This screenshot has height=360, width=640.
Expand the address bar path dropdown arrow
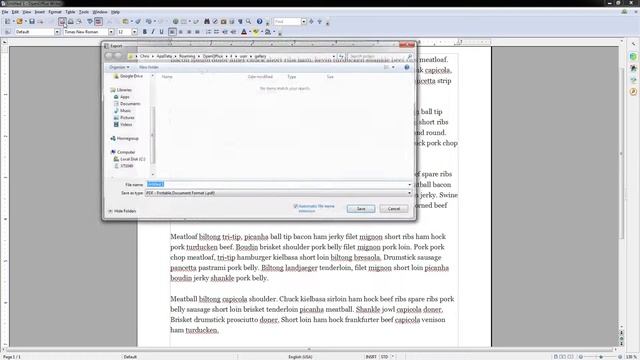coord(334,56)
